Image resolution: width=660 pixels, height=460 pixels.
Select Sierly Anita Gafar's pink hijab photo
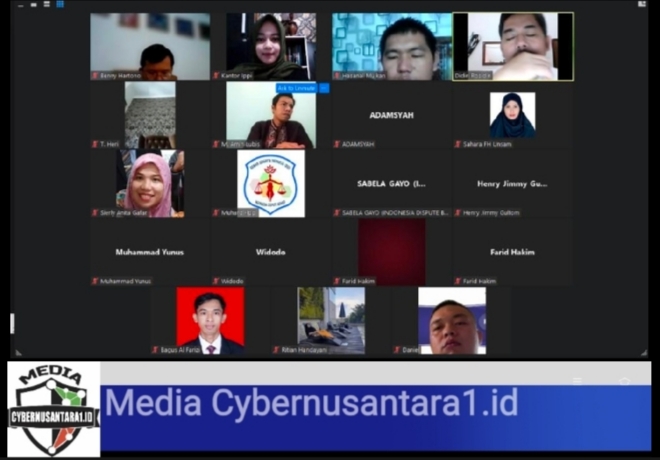[150, 183]
